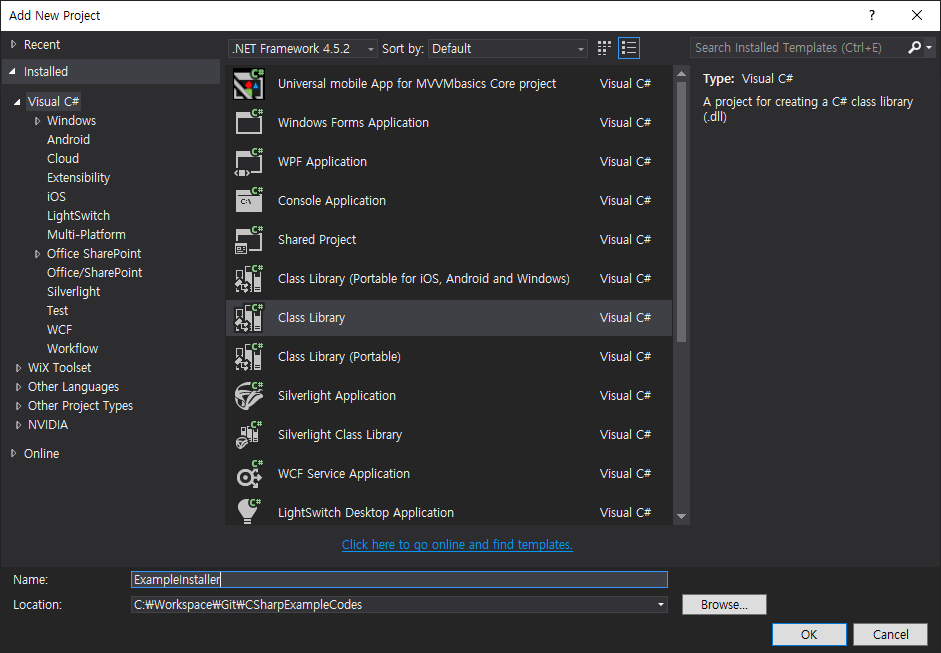
Task: Select the LightSwitch Desktop Application template name
Action: pyautogui.click(x=366, y=513)
